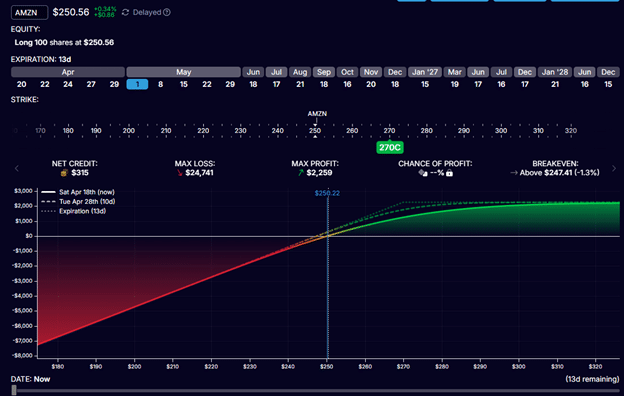The image size is (624, 396).
Task: Click the arrow icon before Breakeven value
Action: tap(514, 173)
